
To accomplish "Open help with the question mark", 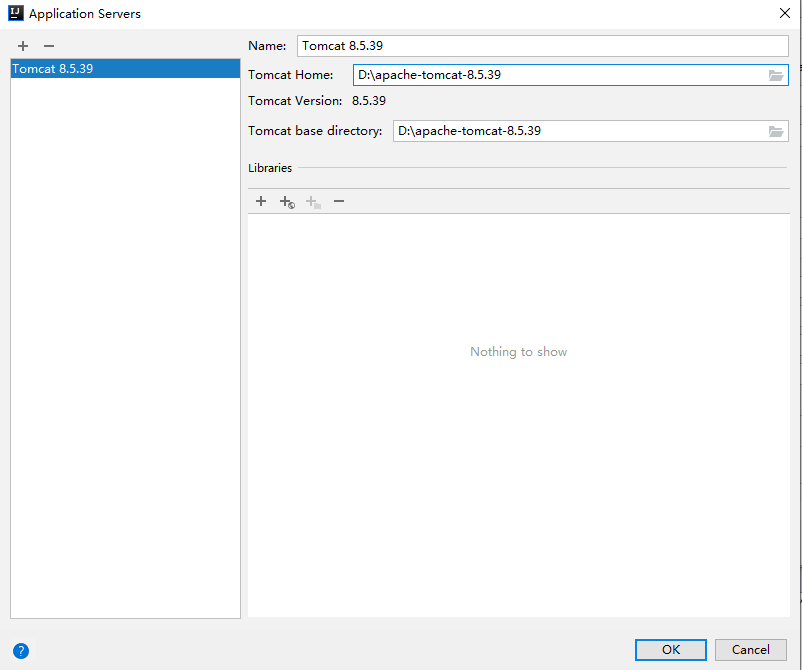I will coord(21,651).
